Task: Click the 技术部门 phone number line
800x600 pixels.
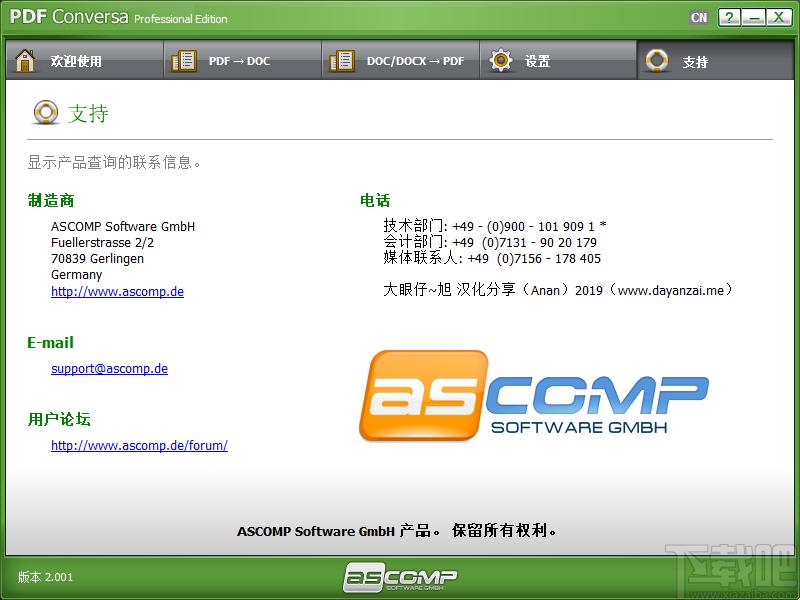Action: tap(494, 226)
